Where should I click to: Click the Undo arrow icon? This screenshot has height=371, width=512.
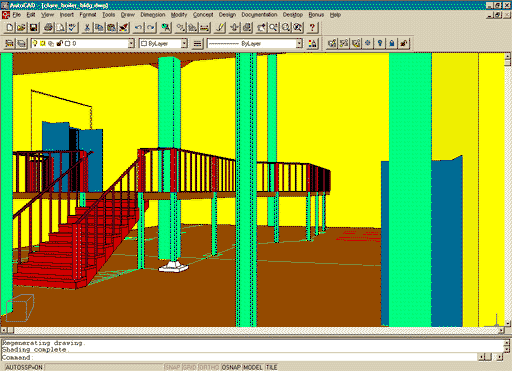139,27
